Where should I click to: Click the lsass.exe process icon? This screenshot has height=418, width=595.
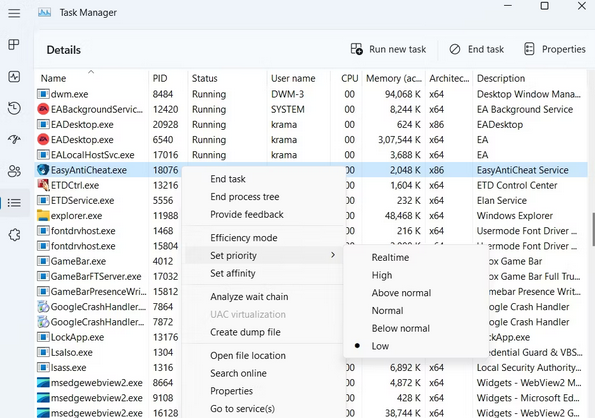(x=43, y=367)
